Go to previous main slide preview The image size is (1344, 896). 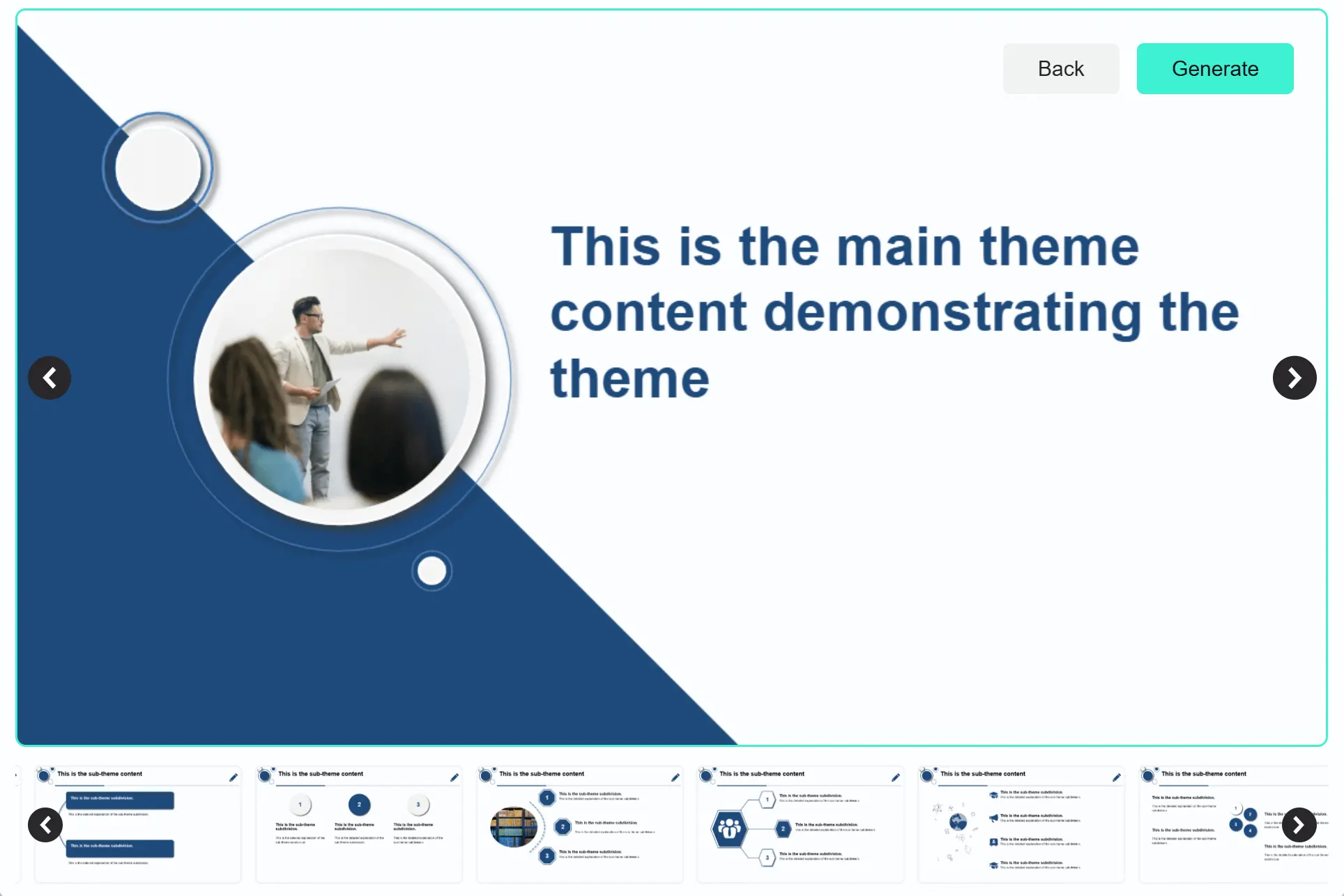[x=49, y=378]
